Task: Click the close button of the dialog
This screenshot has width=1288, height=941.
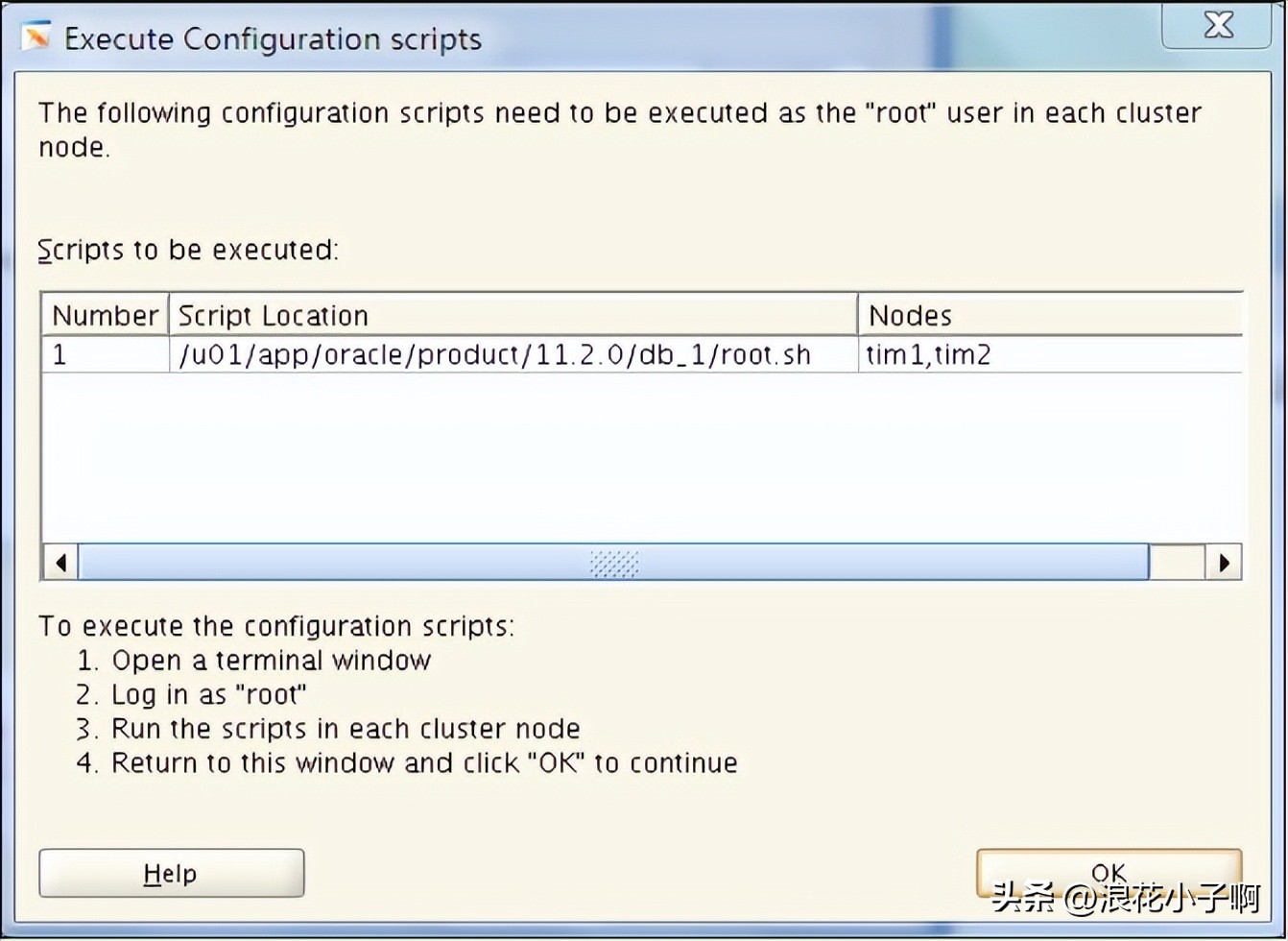Action: (1216, 26)
